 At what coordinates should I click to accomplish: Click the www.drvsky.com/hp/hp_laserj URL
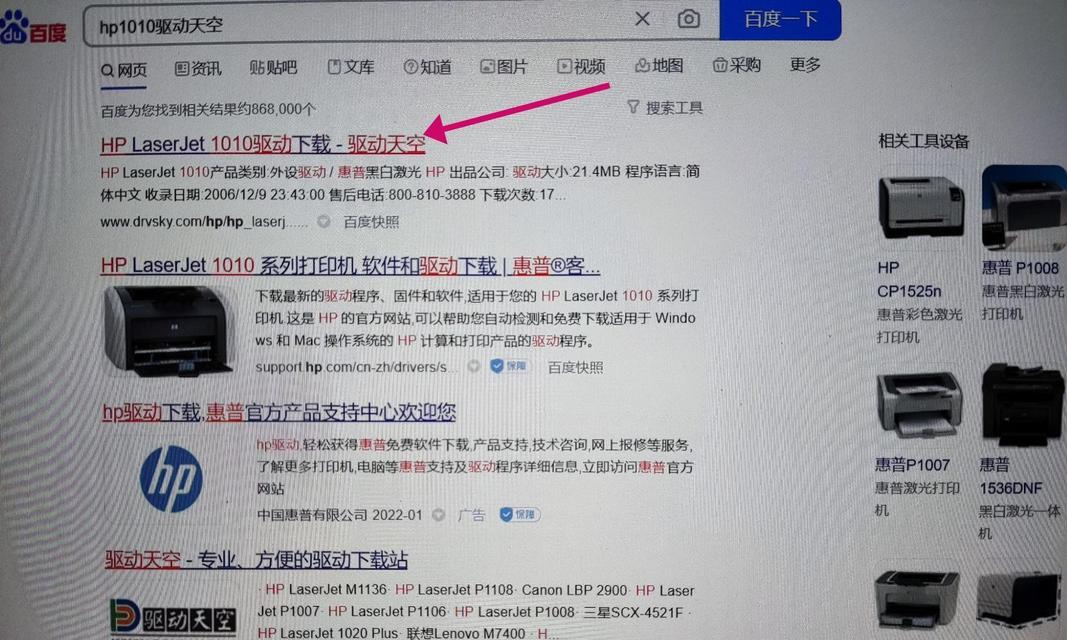coord(203,222)
